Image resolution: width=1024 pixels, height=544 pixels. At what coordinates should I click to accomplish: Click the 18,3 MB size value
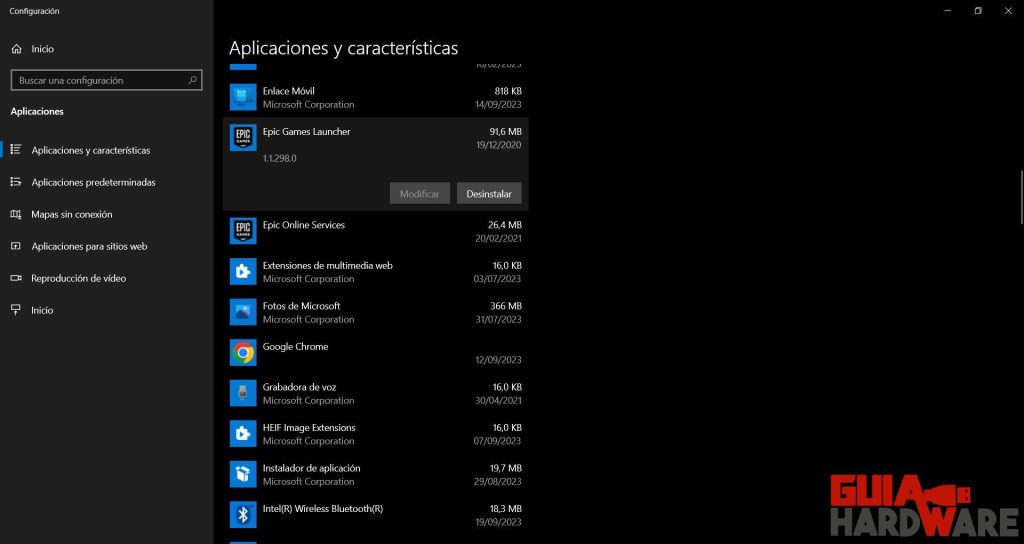505,508
